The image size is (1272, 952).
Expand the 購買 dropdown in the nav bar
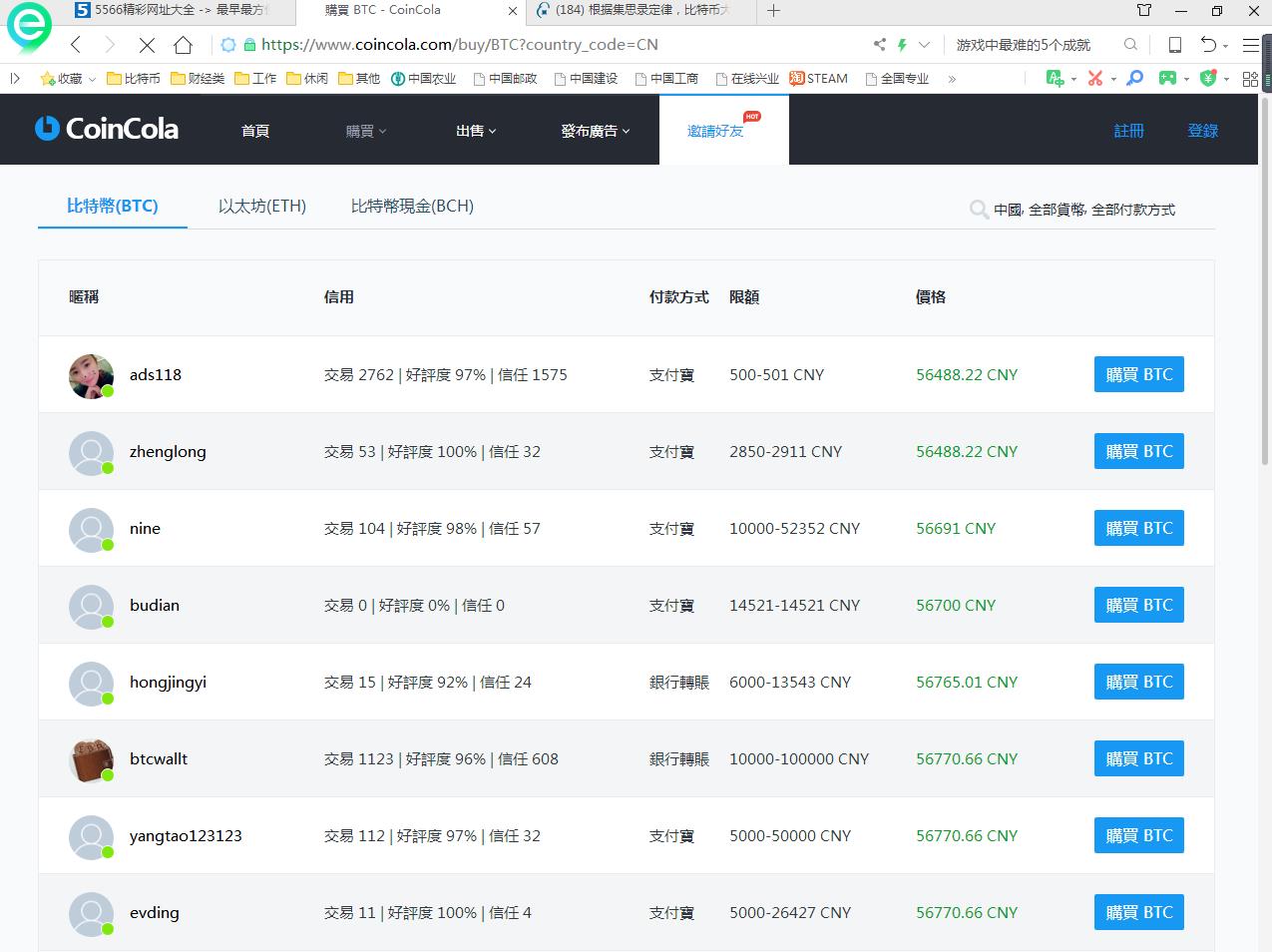point(365,131)
